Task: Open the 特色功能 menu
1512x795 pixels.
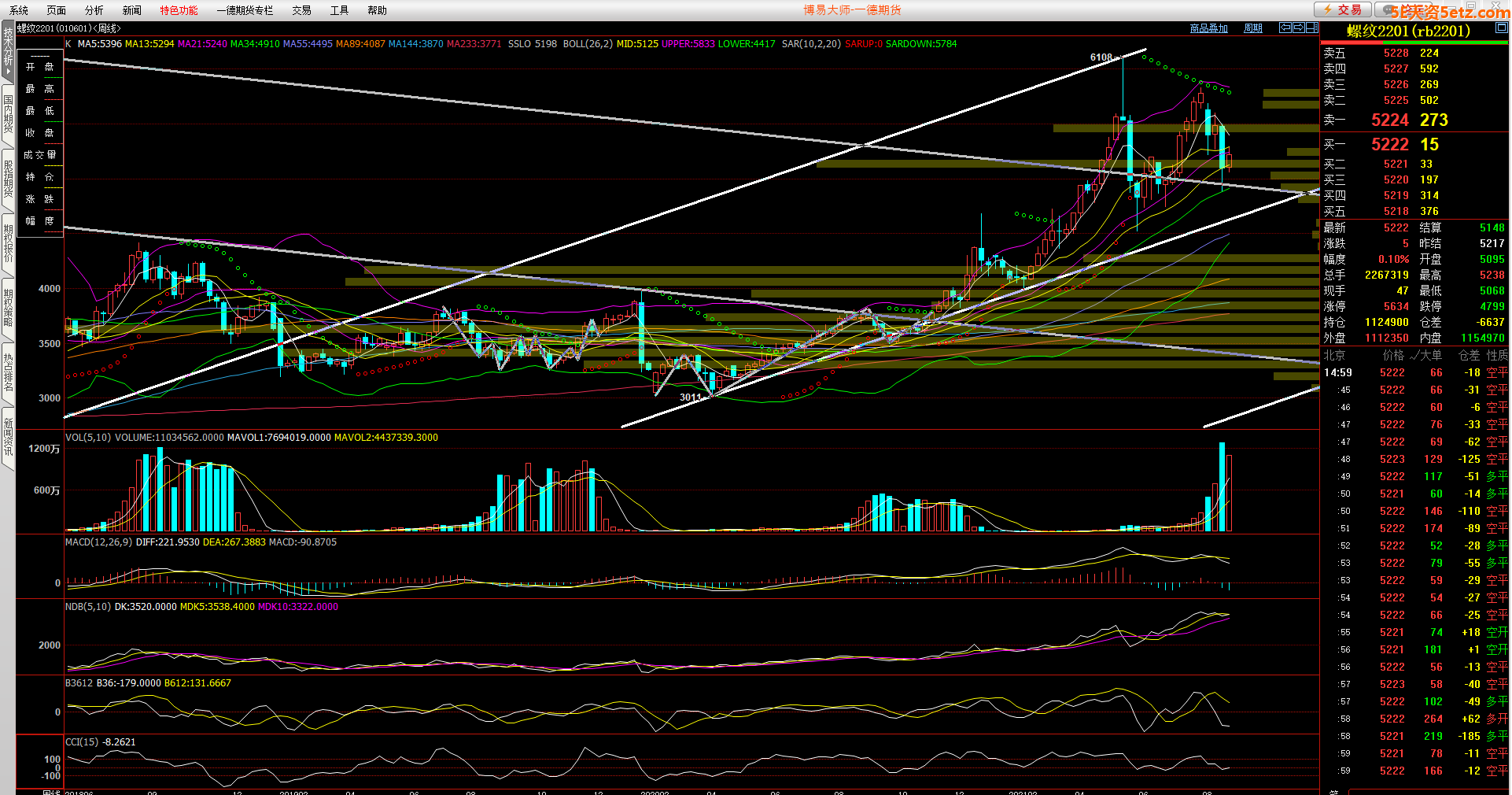Action: click(x=179, y=10)
